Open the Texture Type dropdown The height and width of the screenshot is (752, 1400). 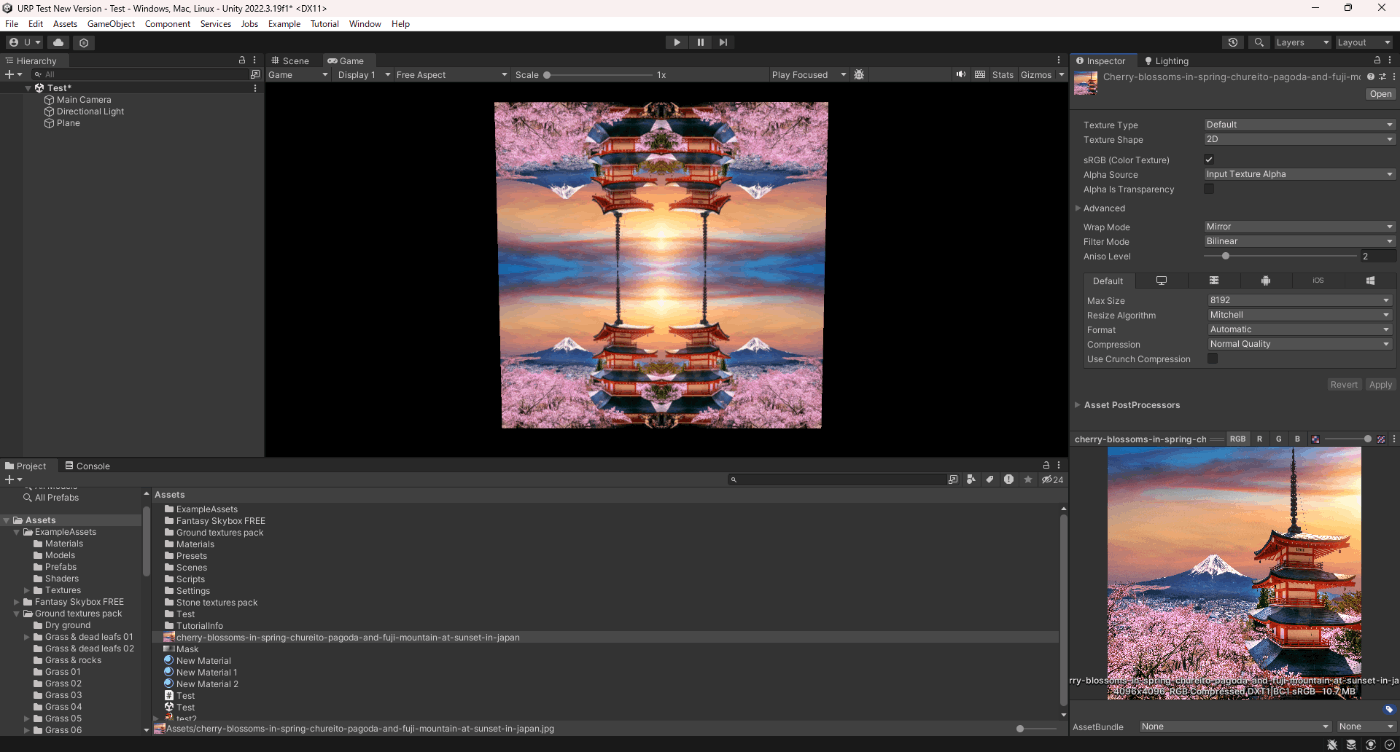[1299, 125]
